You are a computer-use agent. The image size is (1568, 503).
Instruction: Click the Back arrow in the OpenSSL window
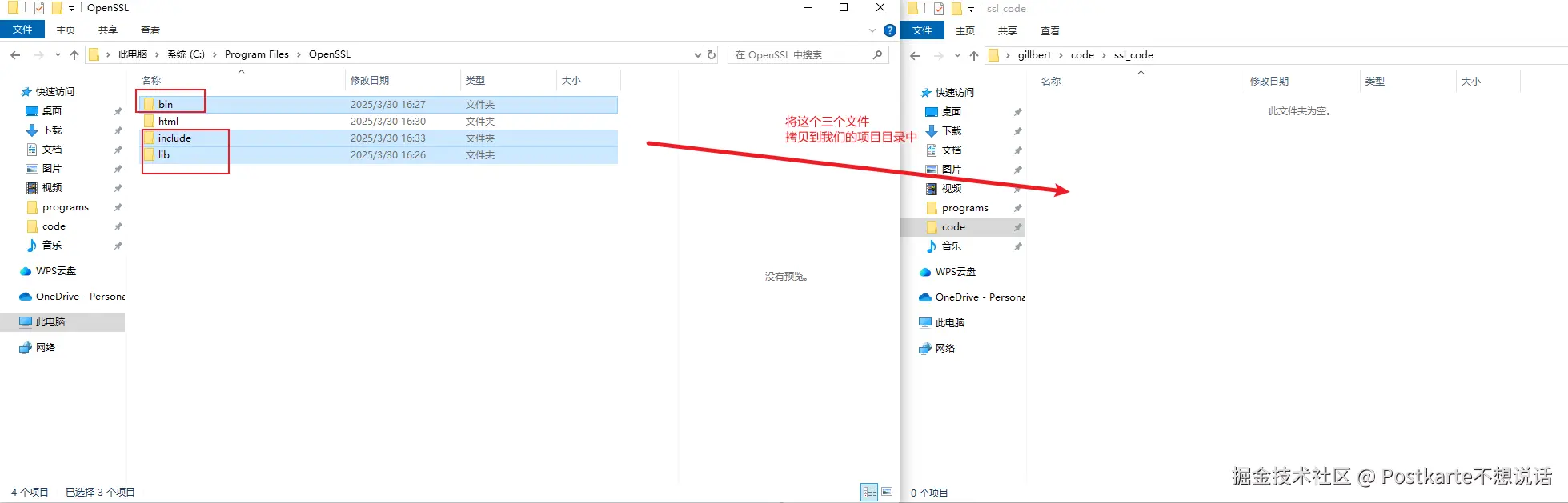(x=15, y=55)
